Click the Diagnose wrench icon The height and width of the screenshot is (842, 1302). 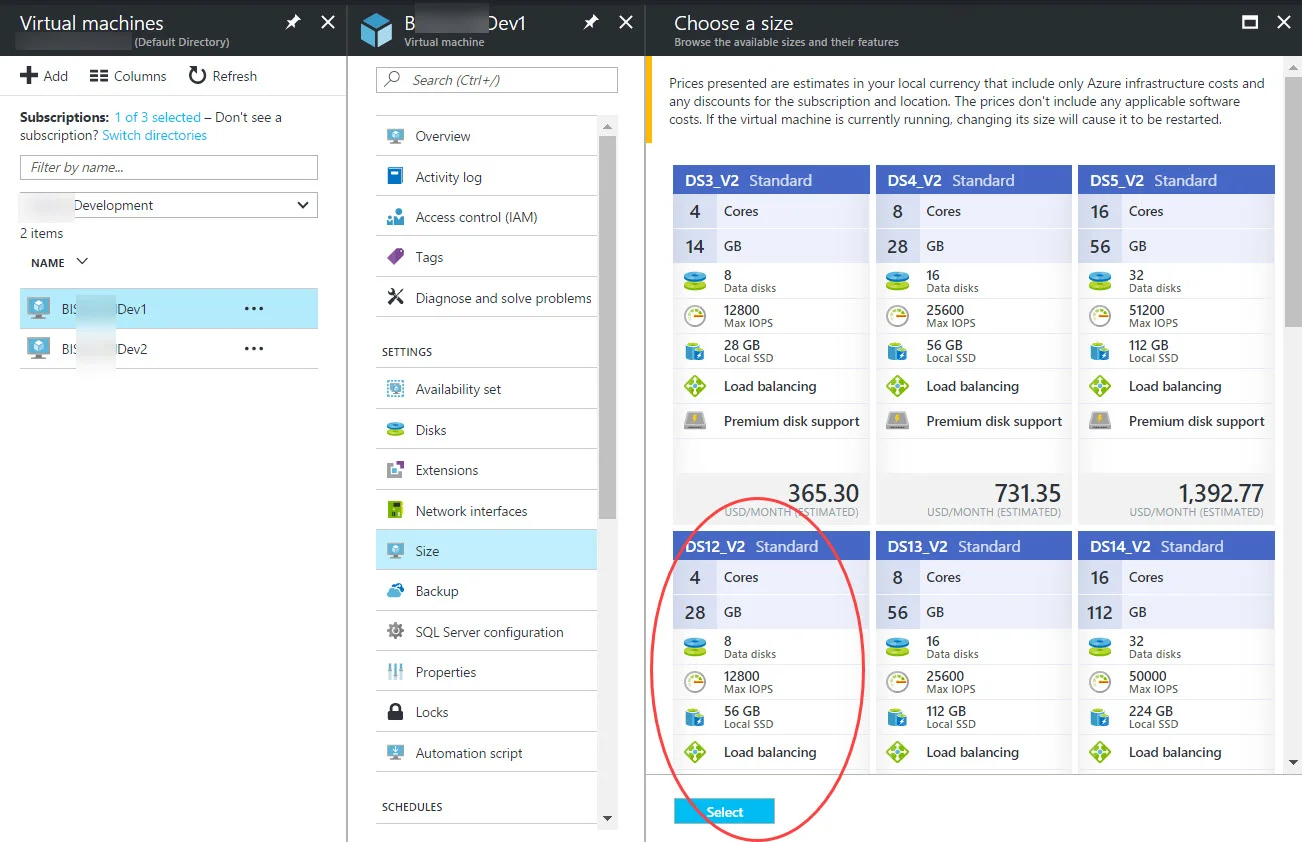(x=396, y=298)
